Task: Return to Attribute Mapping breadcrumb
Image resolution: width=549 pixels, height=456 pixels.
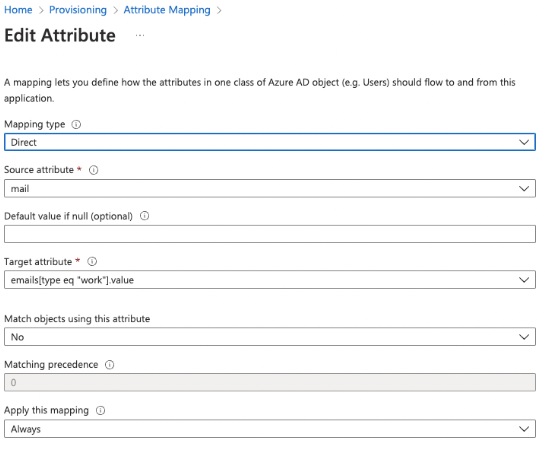Action: click(167, 10)
